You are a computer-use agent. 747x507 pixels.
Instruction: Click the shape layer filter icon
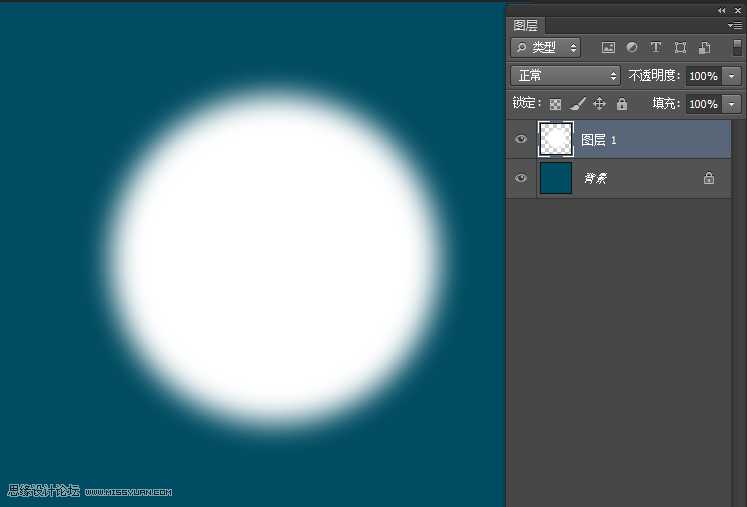click(x=680, y=47)
